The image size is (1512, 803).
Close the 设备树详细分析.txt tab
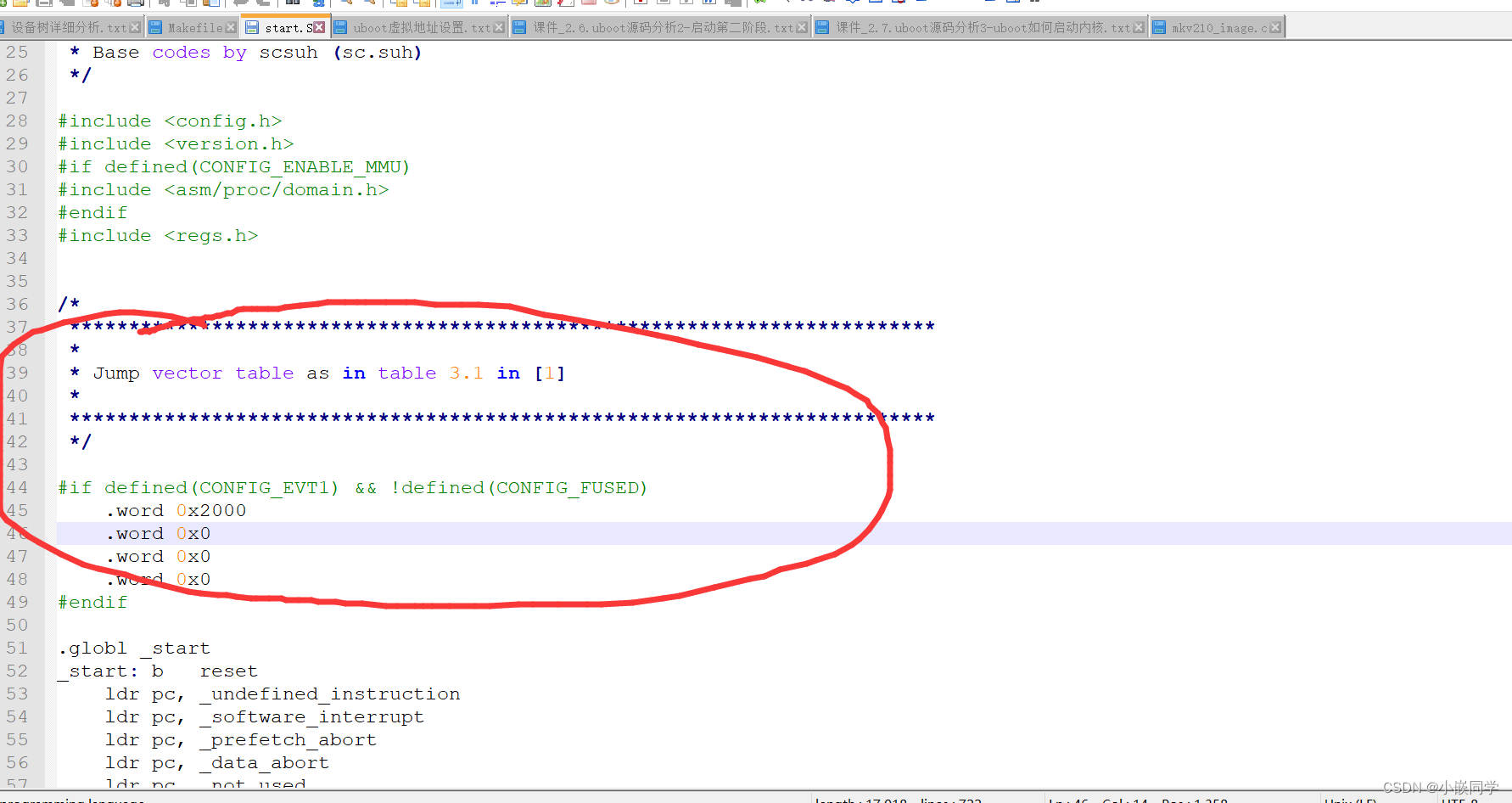(x=135, y=28)
